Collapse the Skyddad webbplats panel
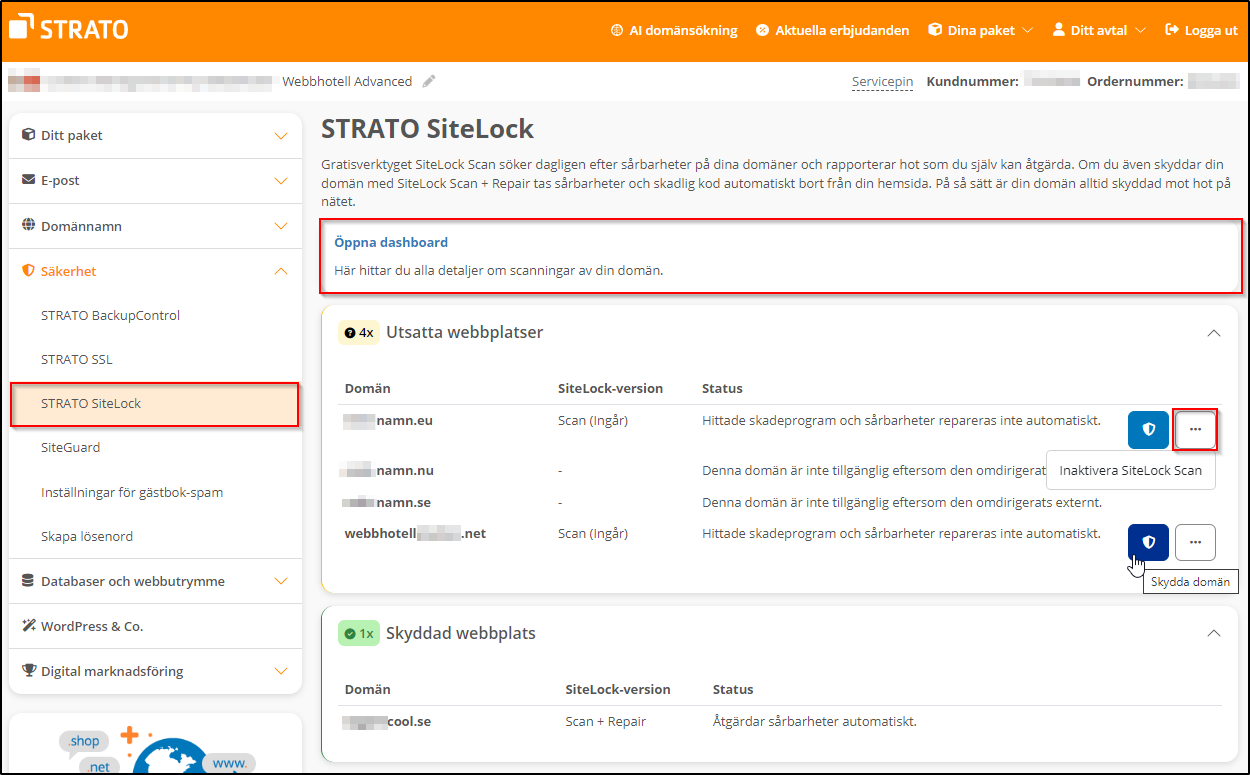 1214,633
